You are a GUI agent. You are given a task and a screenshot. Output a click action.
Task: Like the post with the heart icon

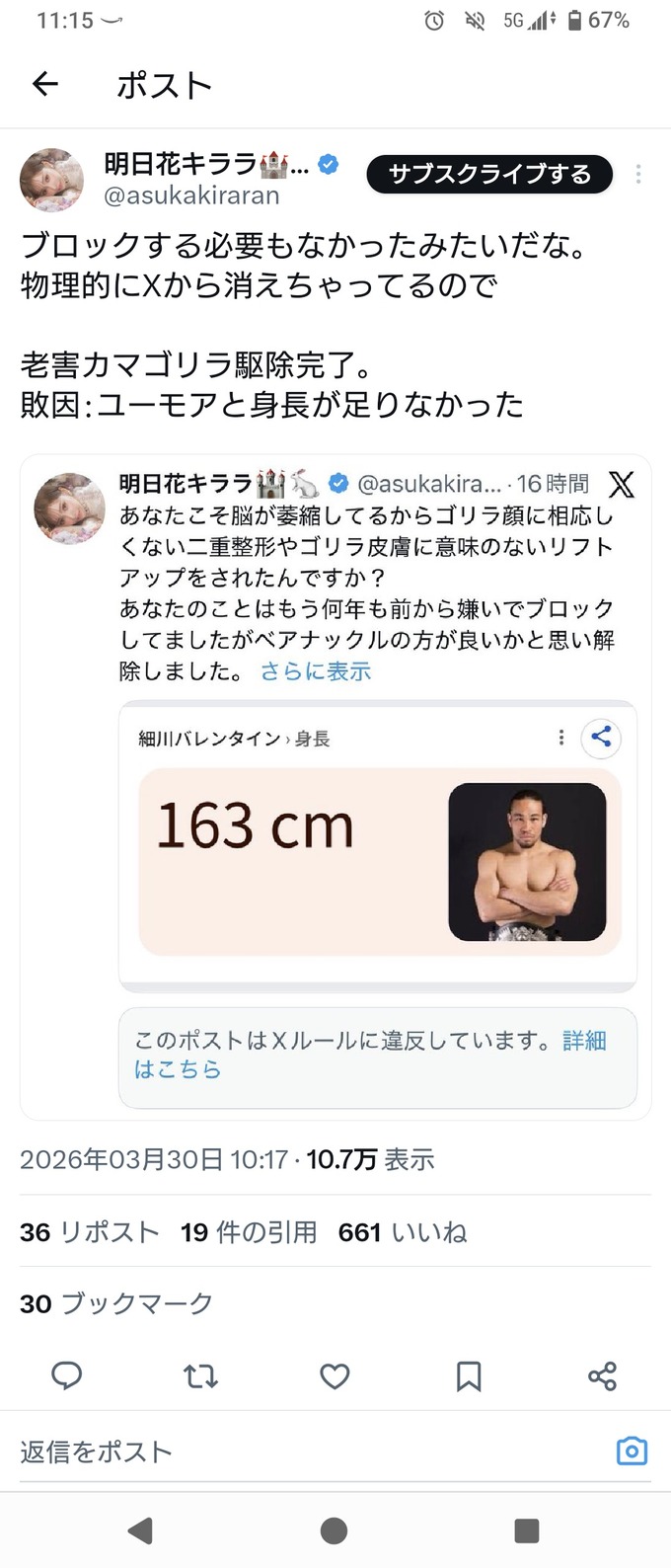click(x=335, y=1376)
